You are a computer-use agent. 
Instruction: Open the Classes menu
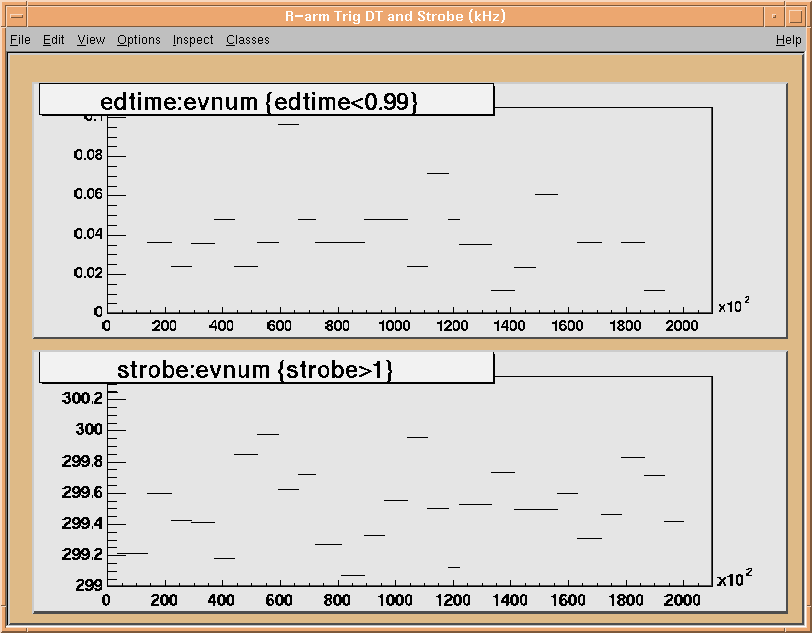pos(247,40)
